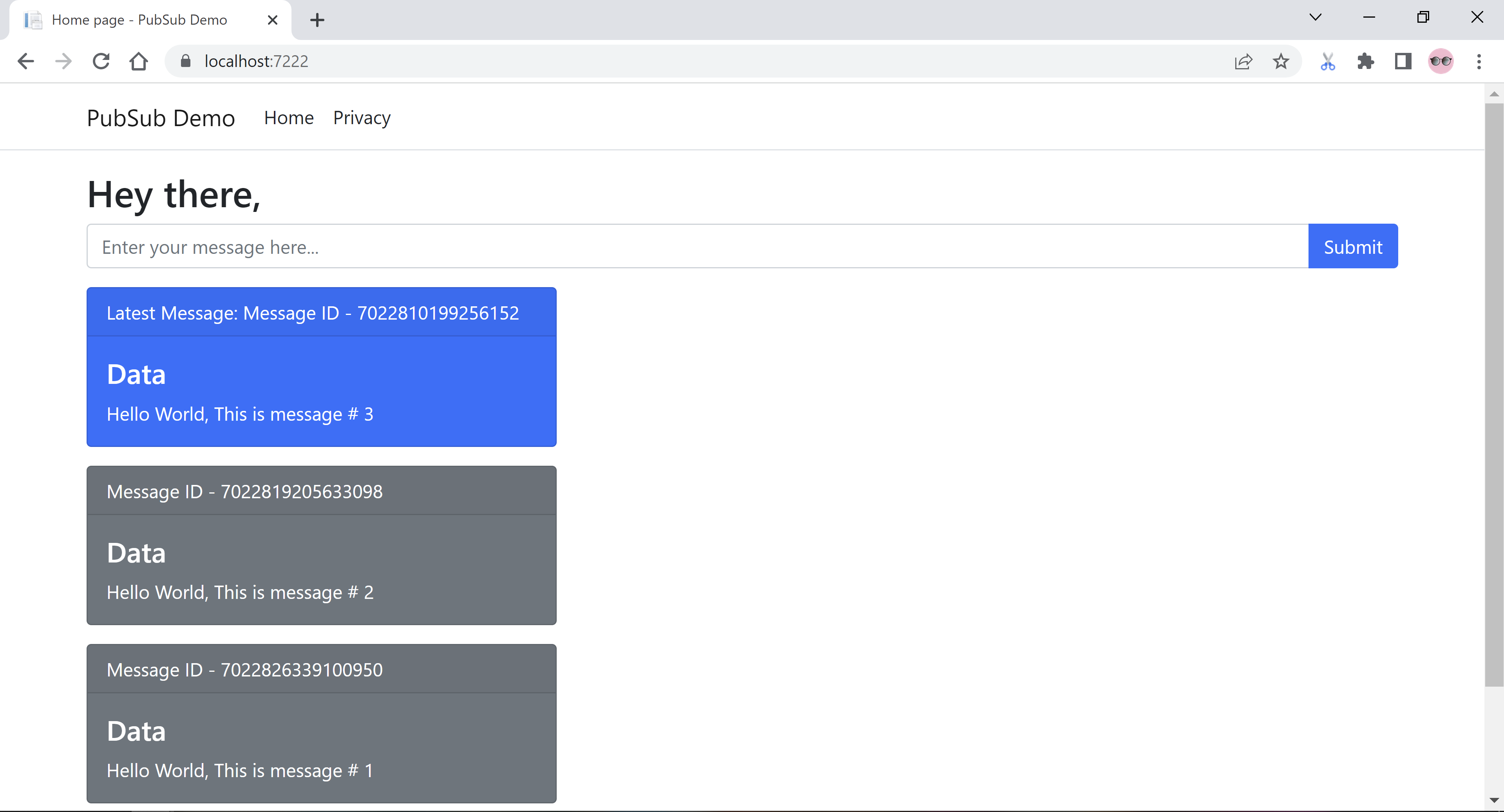Focus the 'Enter your message here...' field

[698, 246]
